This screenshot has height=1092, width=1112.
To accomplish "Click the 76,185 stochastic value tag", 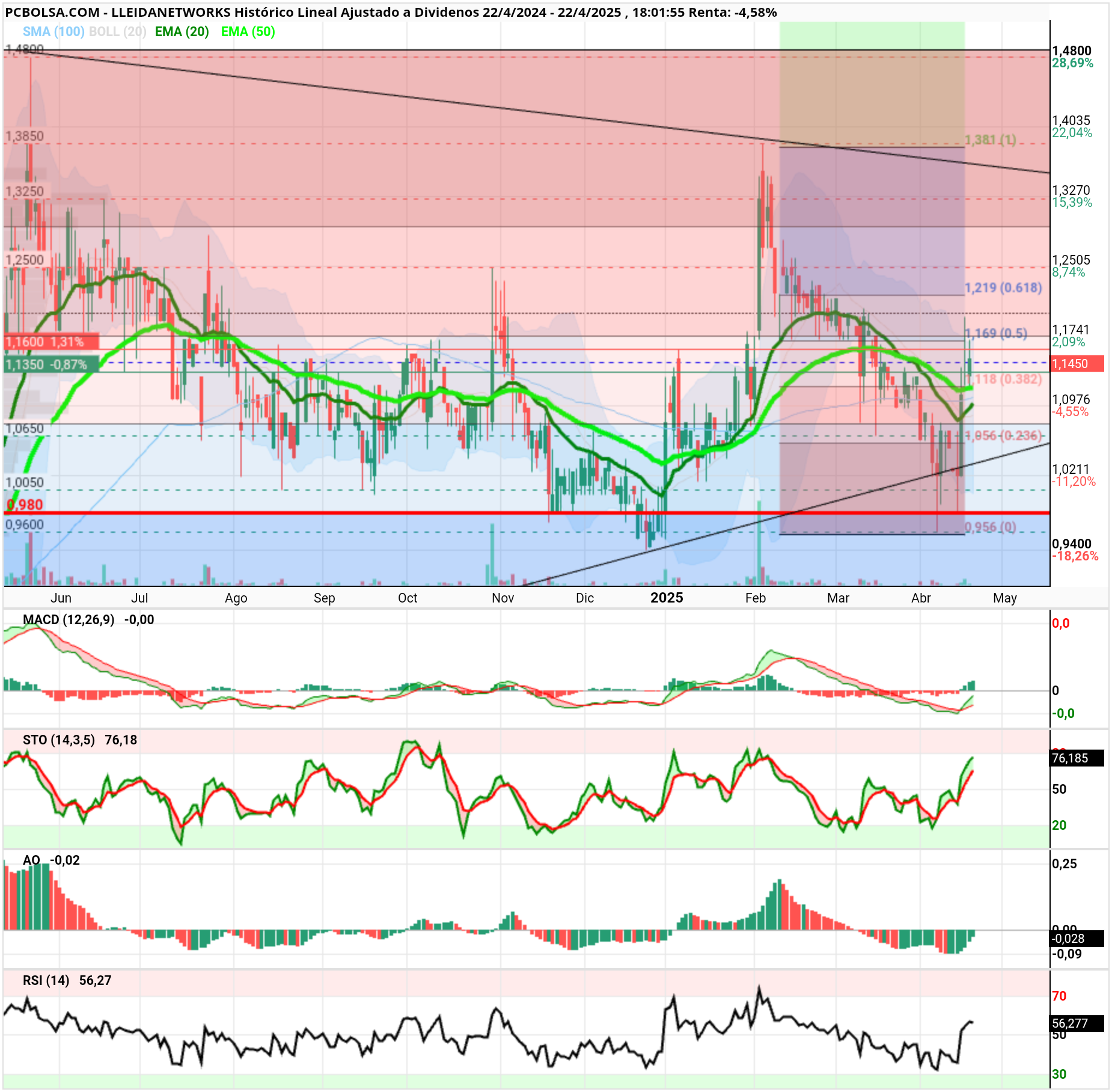I will click(1077, 758).
